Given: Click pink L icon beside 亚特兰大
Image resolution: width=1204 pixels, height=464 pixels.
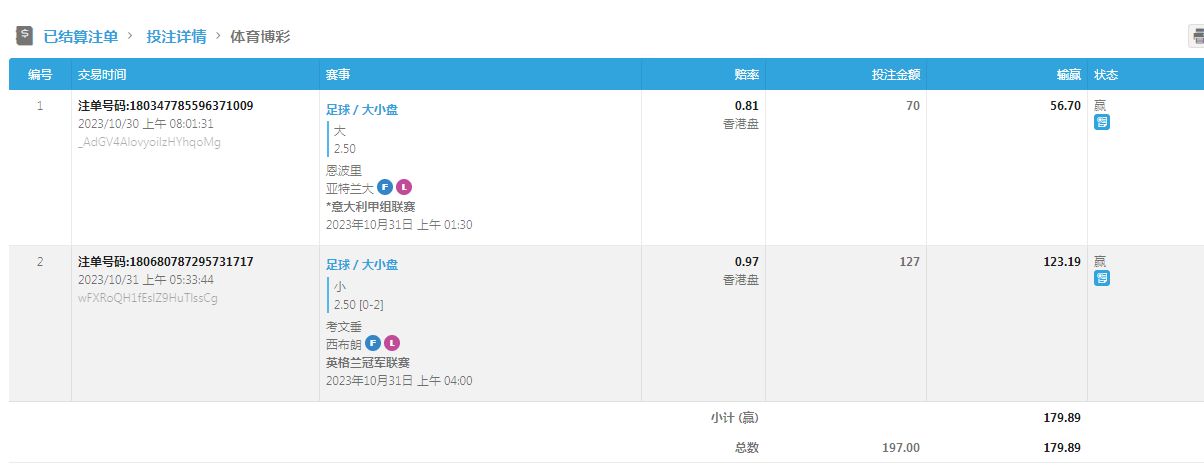Looking at the screenshot, I should 403,187.
